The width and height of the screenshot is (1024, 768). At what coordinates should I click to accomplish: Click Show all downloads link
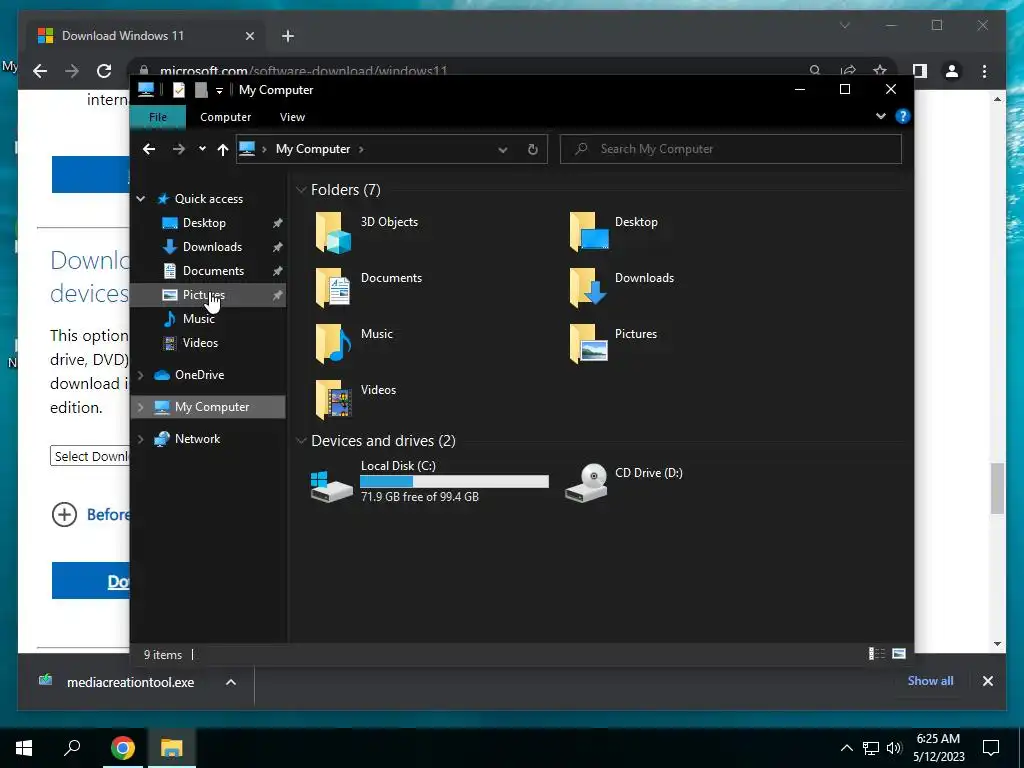pyautogui.click(x=930, y=681)
